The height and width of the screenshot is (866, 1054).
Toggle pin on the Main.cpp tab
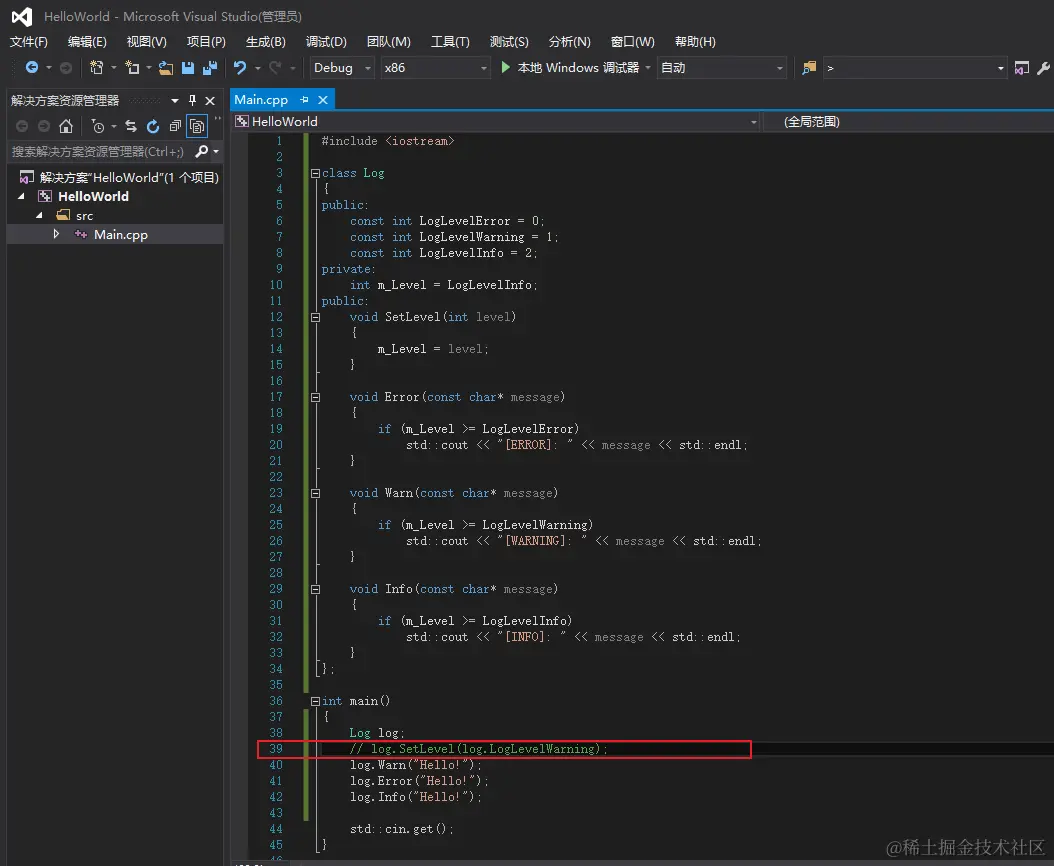(304, 100)
